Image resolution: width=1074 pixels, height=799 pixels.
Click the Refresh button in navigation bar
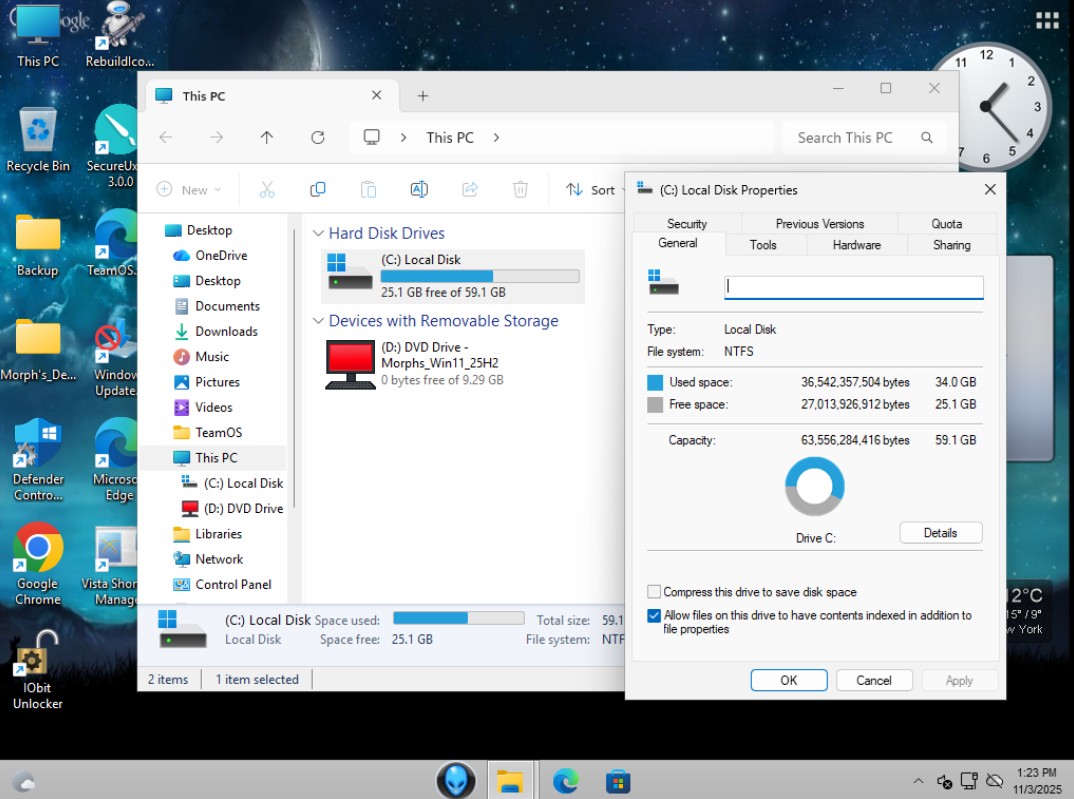point(318,138)
